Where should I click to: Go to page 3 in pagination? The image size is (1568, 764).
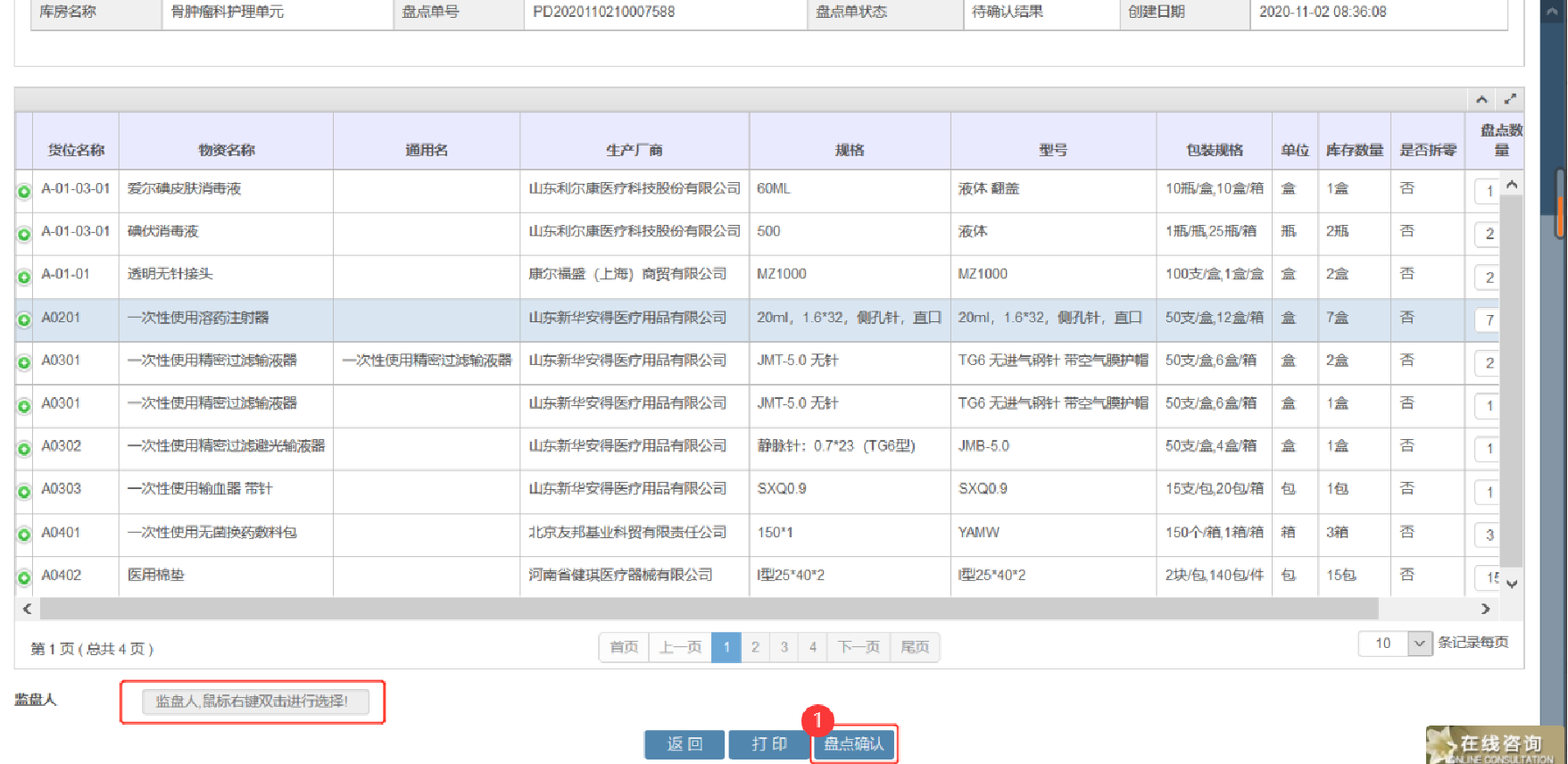(x=784, y=647)
